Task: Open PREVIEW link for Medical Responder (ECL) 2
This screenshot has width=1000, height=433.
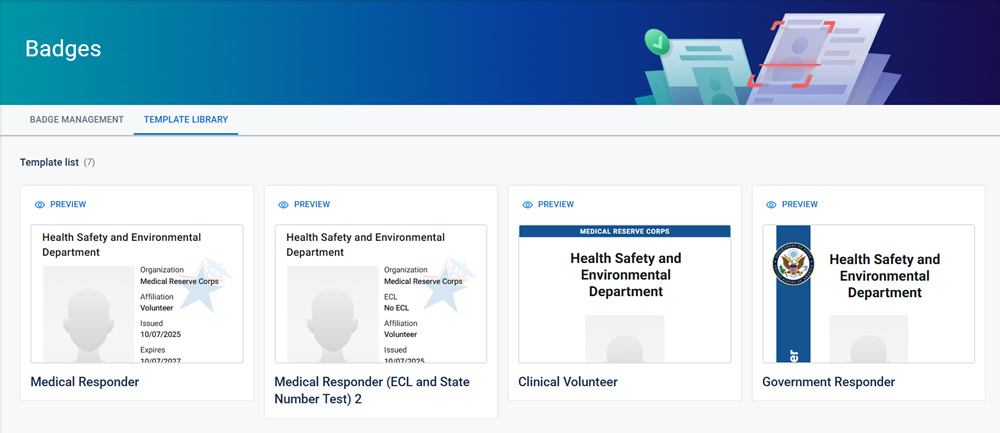Action: tap(312, 205)
